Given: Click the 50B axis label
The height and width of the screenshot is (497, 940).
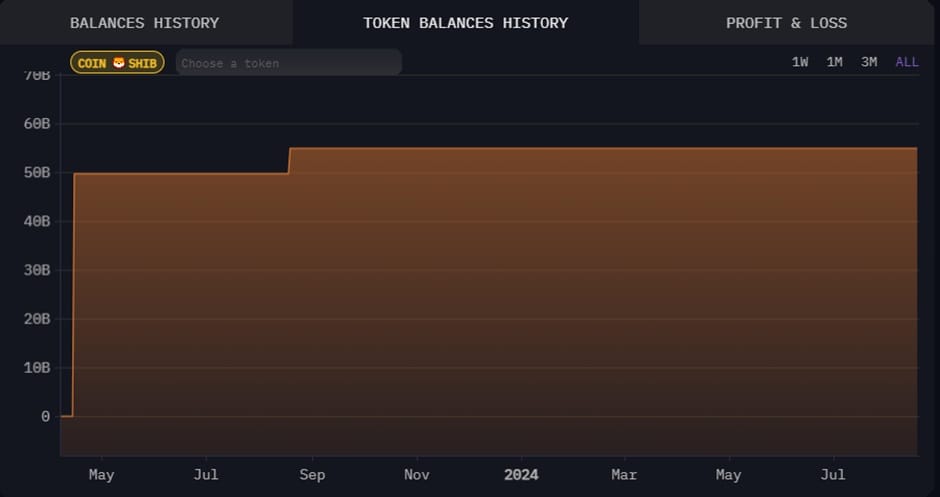Looking at the screenshot, I should click(x=37, y=173).
